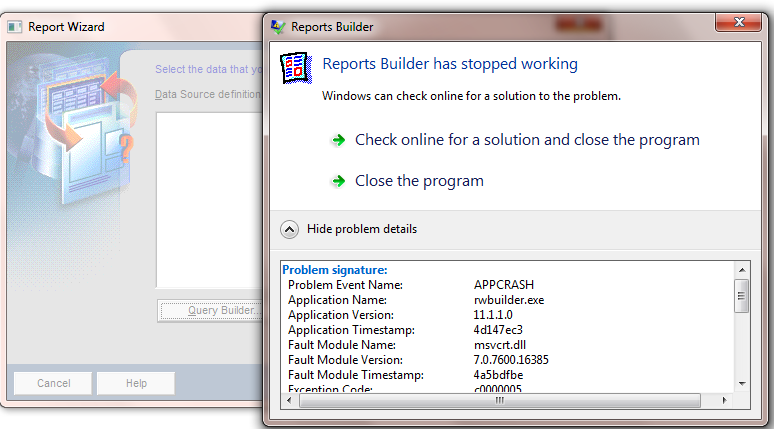Click the horizontal scrollbar thumb in details
The width and height of the screenshot is (774, 431).
pos(500,400)
